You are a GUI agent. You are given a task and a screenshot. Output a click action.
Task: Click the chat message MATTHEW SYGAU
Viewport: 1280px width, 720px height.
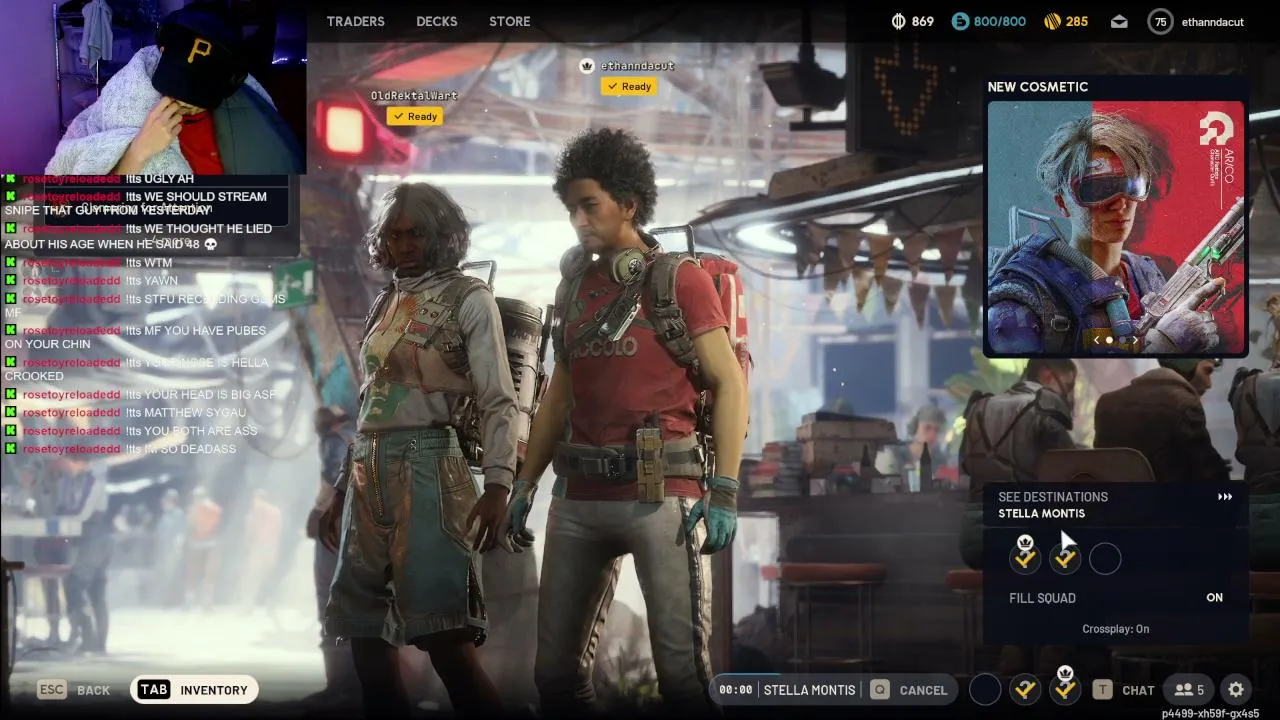coord(125,413)
